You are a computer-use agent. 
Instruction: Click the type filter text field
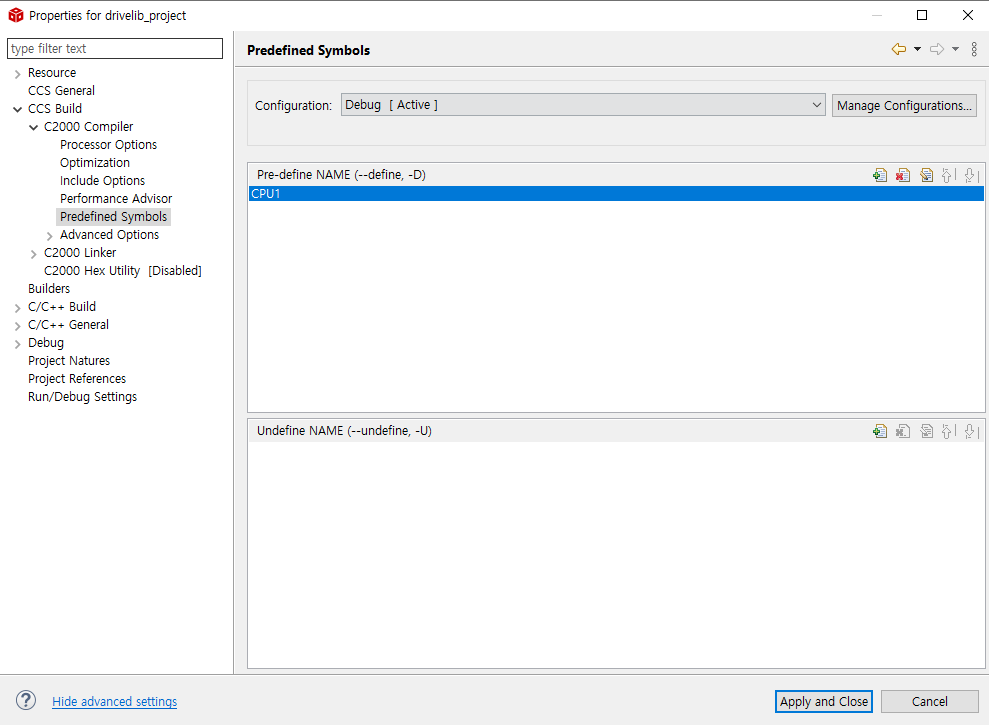tap(114, 48)
